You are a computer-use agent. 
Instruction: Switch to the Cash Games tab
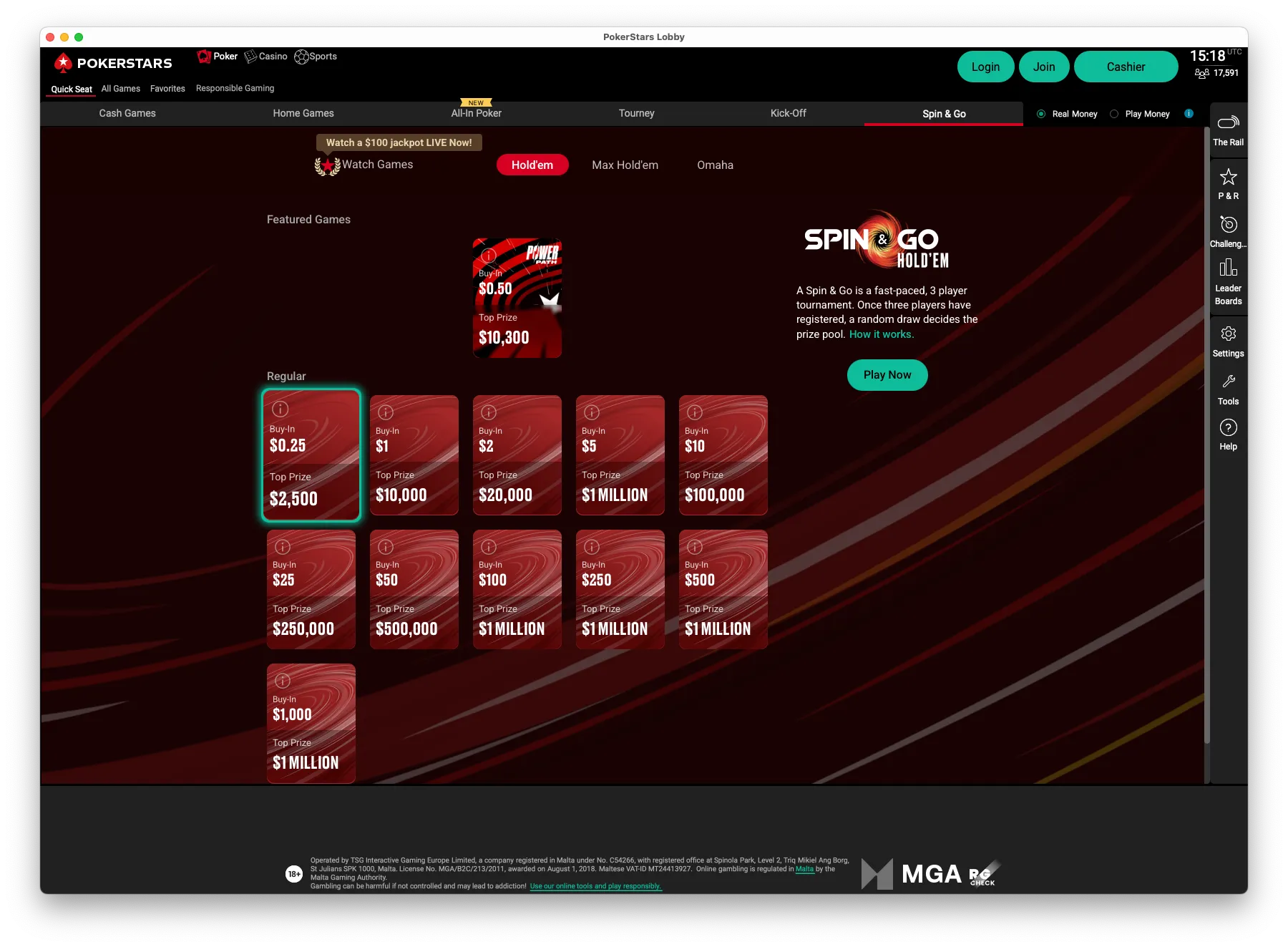click(x=127, y=113)
